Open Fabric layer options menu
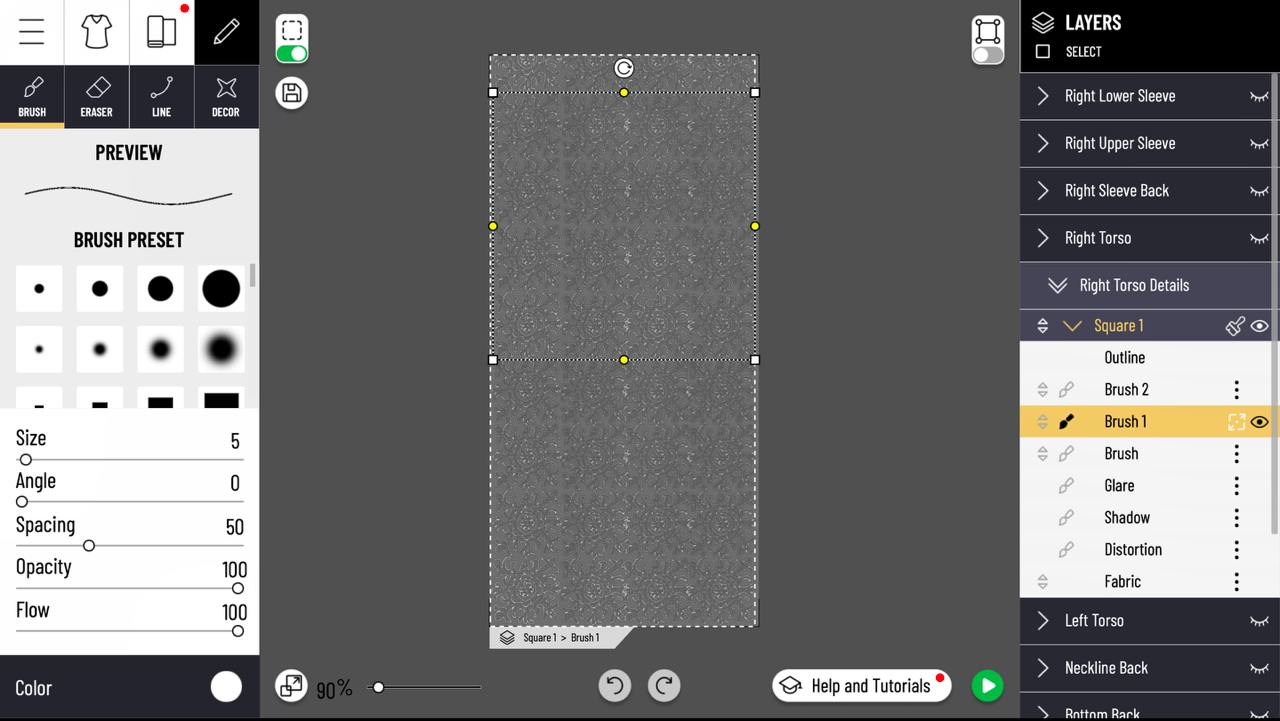Screen dimensions: 1280x721 click(1236, 581)
